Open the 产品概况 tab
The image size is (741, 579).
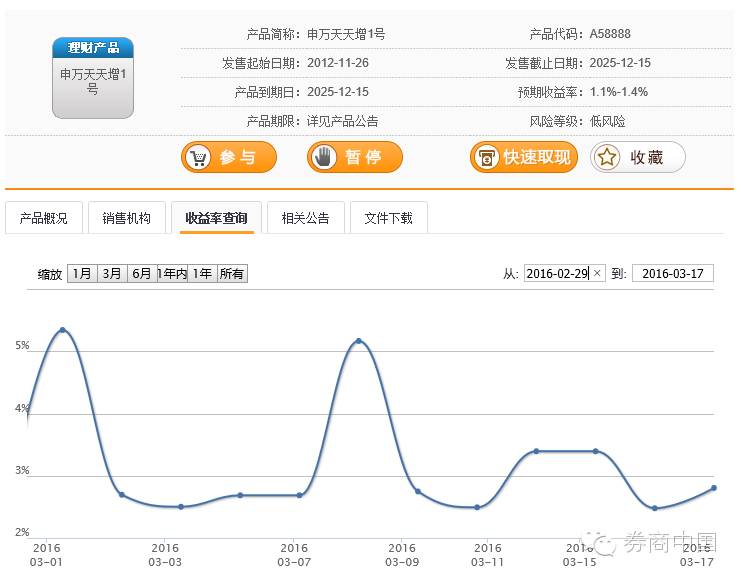(x=44, y=217)
